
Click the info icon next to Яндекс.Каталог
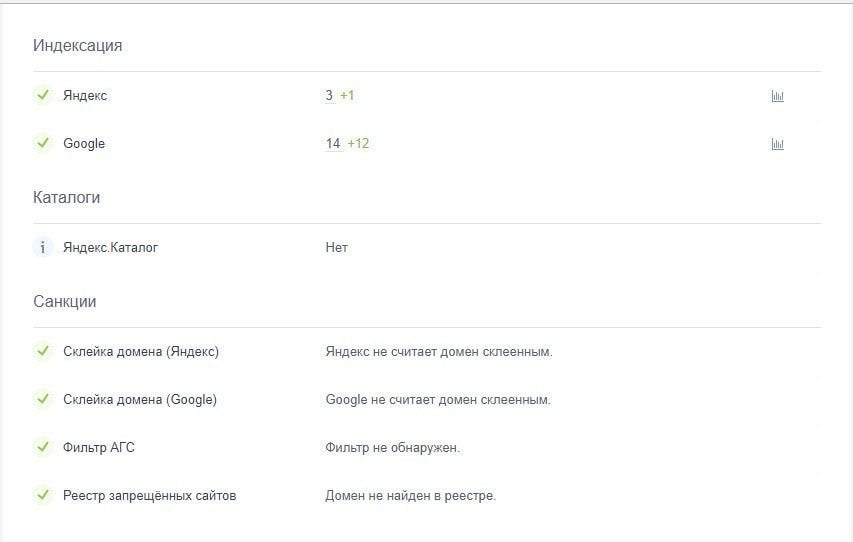(43, 247)
